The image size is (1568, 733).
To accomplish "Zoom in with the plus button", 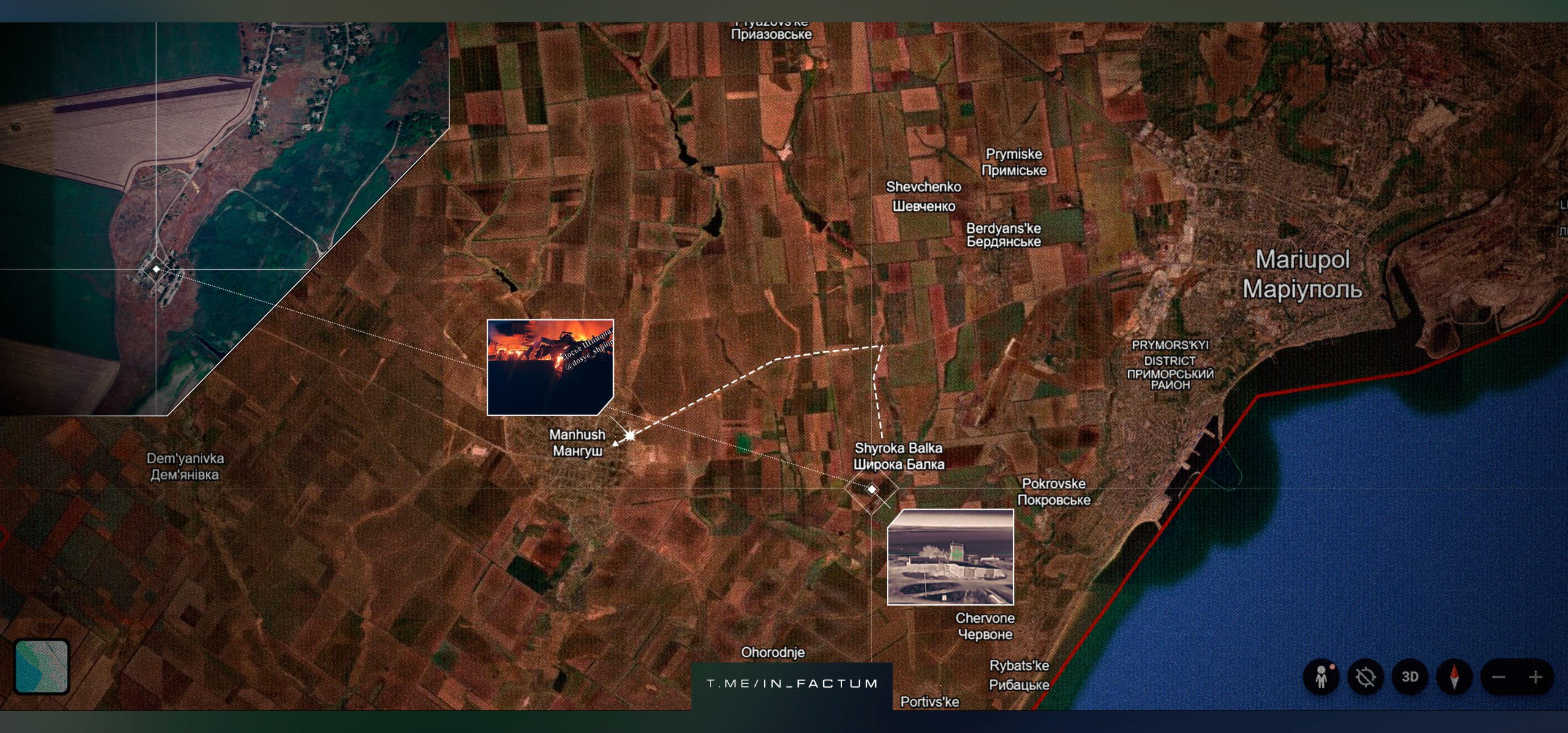I will [x=1535, y=677].
